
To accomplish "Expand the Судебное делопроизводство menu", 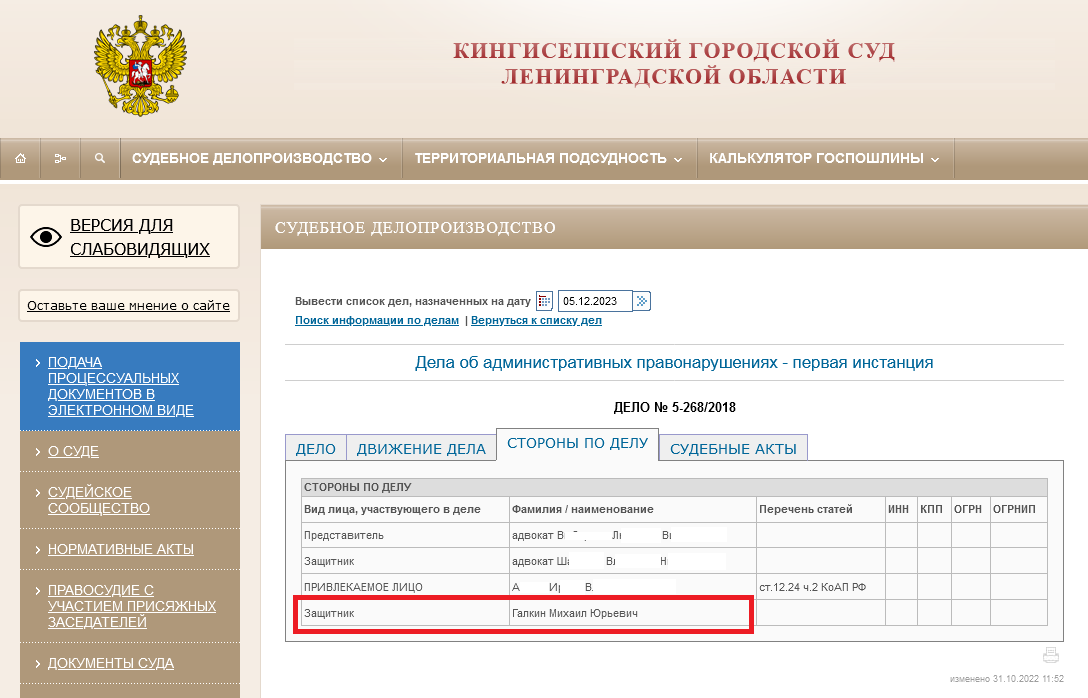I will (x=260, y=158).
